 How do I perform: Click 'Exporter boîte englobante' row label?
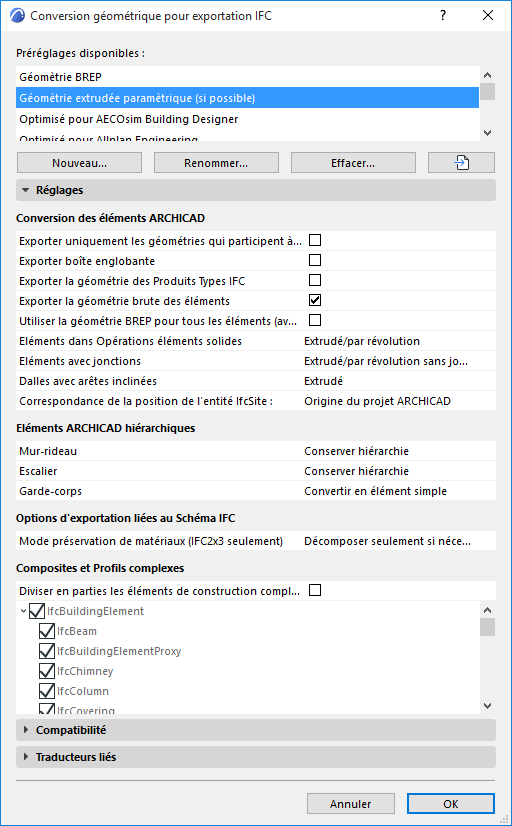click(87, 261)
